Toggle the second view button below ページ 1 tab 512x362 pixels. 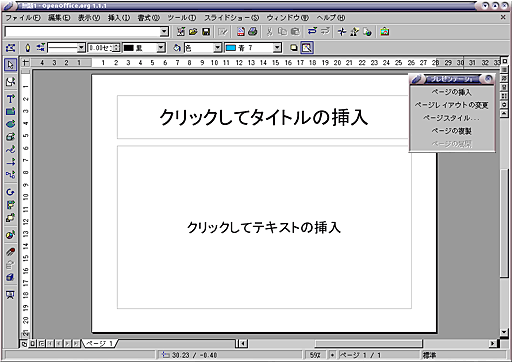pos(32,343)
